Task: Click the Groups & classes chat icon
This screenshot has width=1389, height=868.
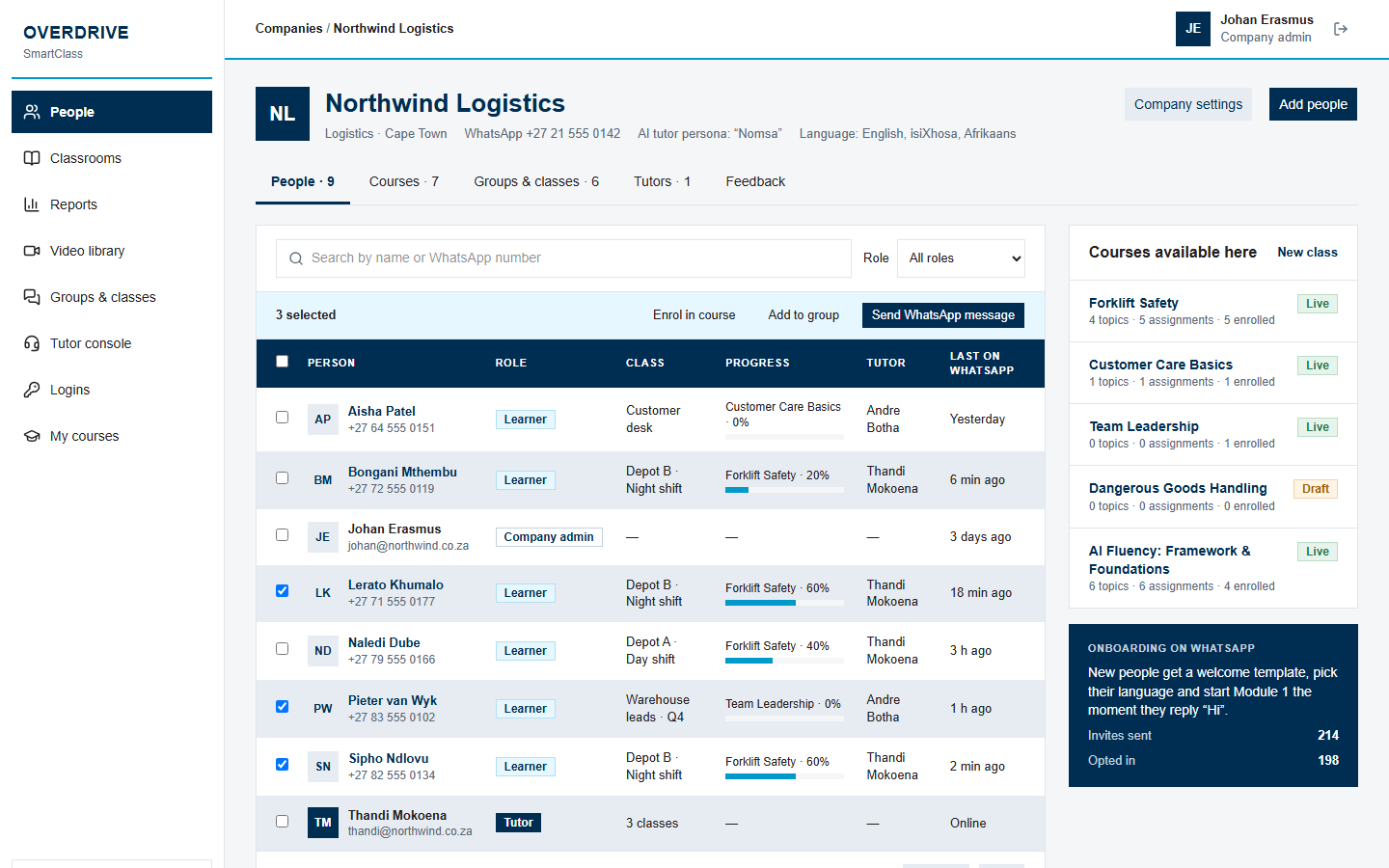Action: point(32,297)
